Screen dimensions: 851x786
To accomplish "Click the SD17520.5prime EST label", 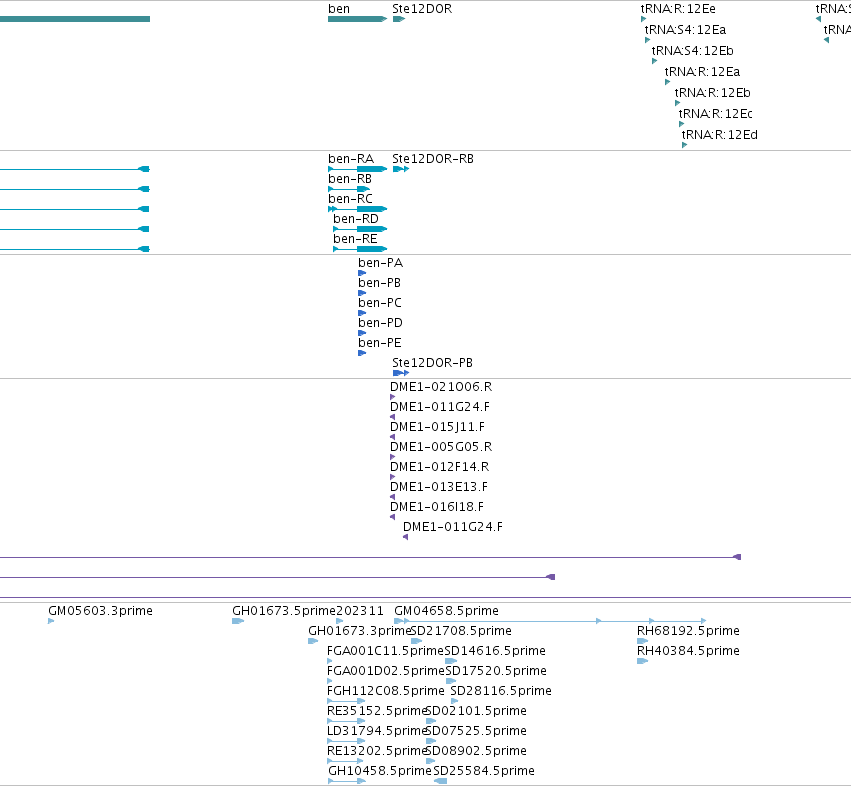I will (496, 671).
